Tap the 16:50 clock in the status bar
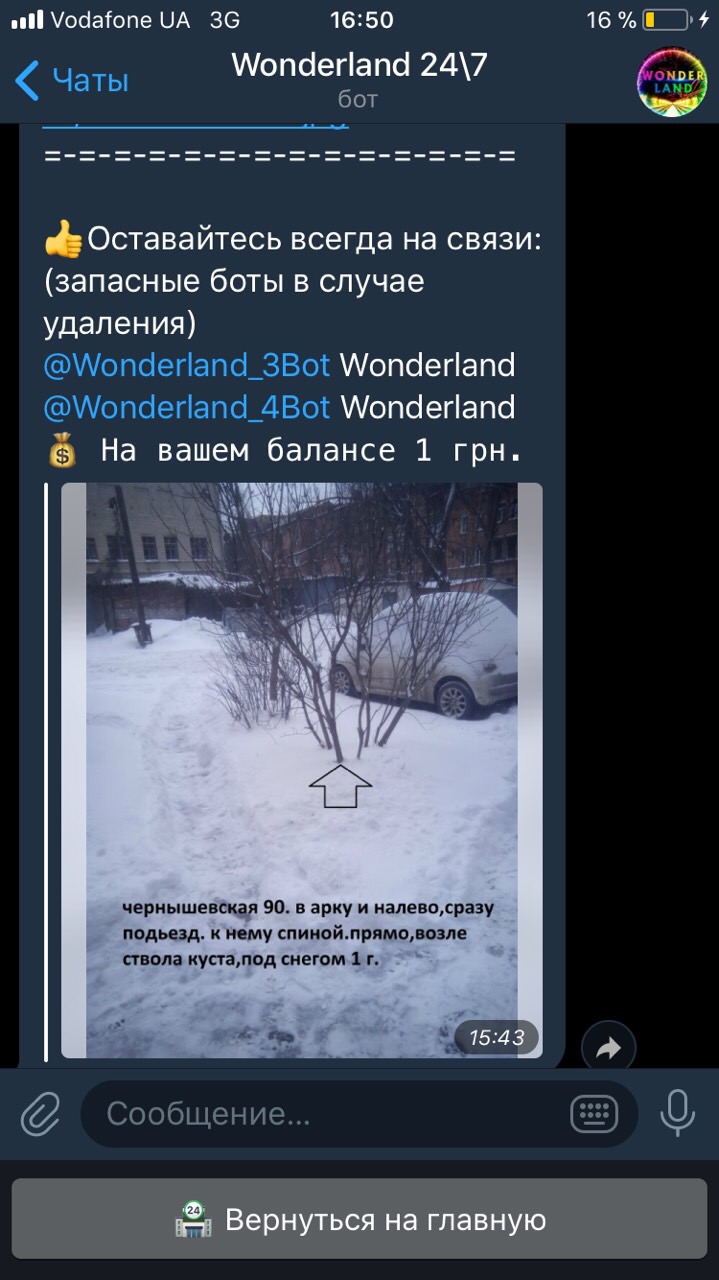This screenshot has width=719, height=1280. (x=362, y=20)
